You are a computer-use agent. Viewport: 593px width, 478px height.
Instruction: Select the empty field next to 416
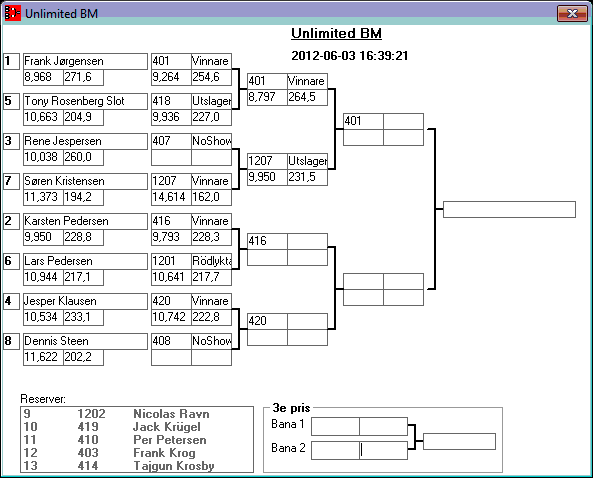point(307,241)
